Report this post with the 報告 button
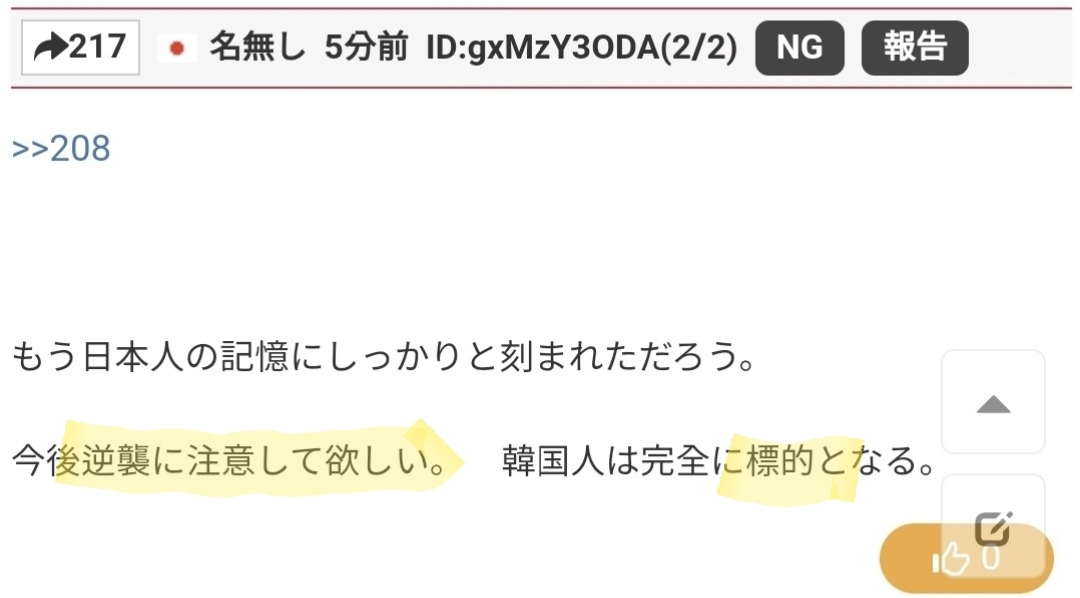Screen dimensions: 1080x598 point(915,48)
